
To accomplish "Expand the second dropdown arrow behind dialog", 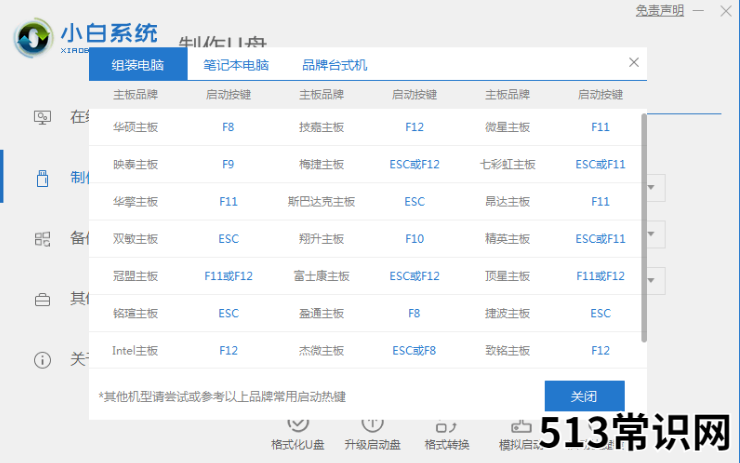I will [651, 234].
